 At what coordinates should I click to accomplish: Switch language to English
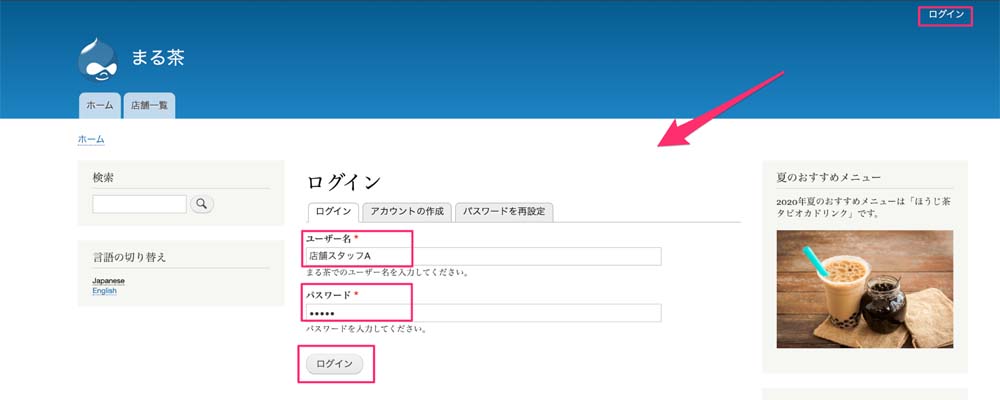coord(105,291)
